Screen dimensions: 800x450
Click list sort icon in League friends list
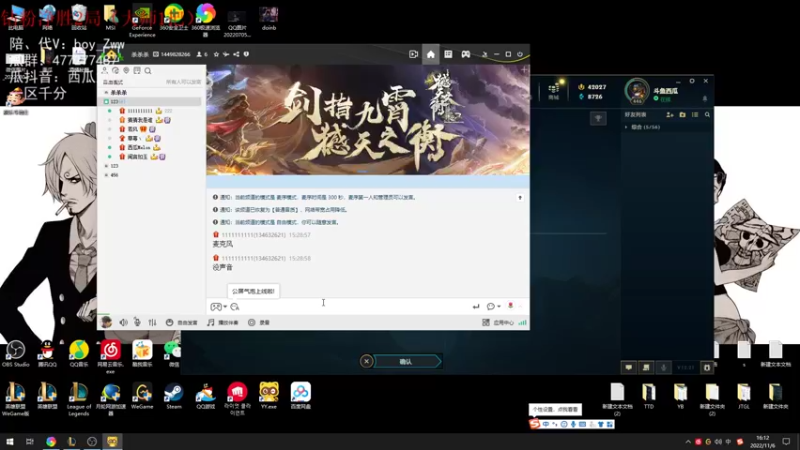[x=695, y=115]
